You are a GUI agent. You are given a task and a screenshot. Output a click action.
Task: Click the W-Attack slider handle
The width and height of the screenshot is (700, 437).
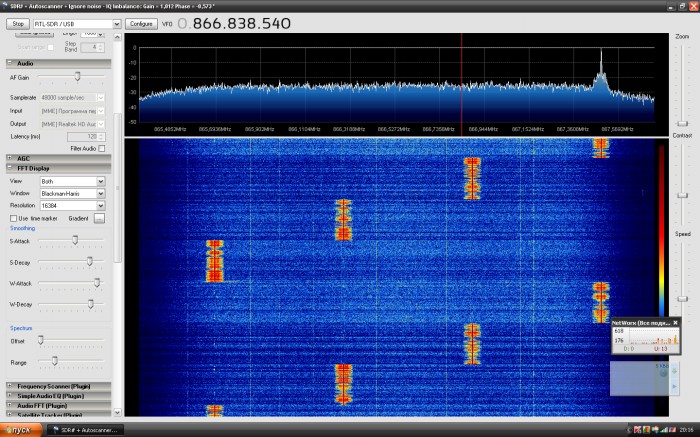click(97, 282)
